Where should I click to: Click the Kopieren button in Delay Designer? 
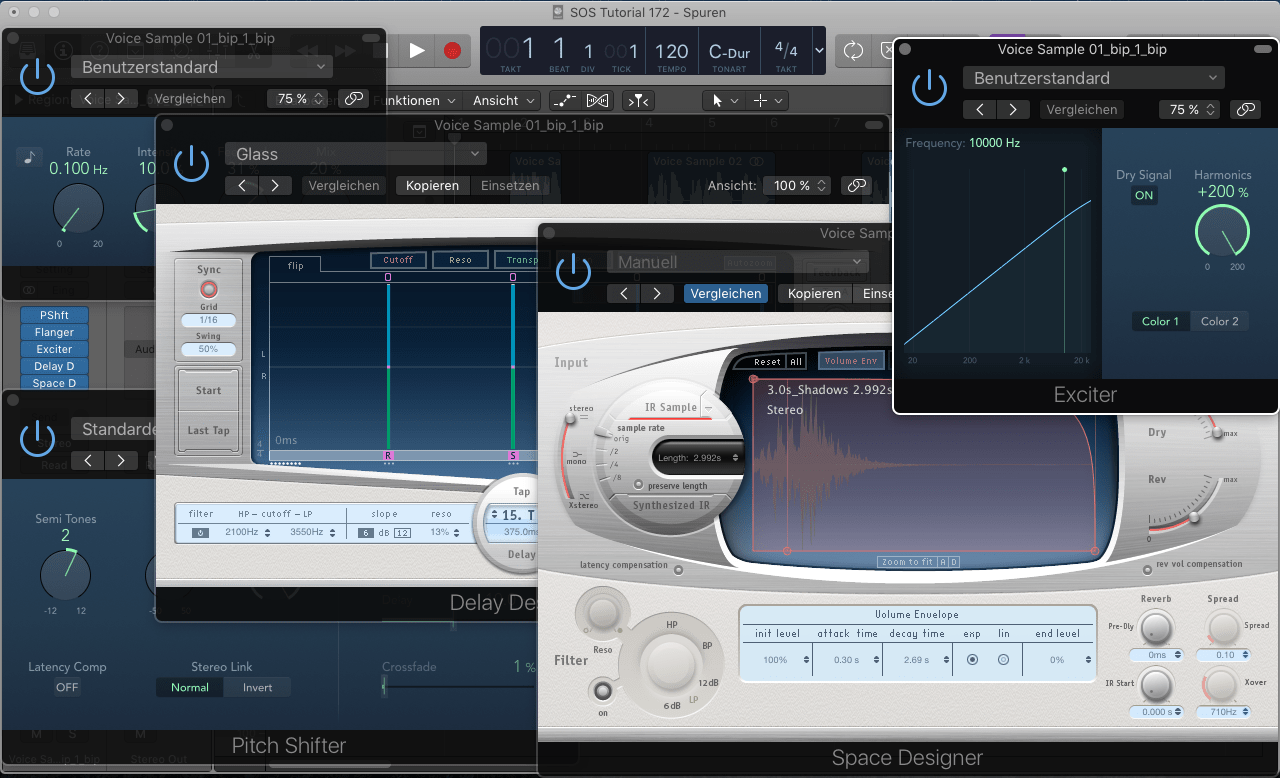pyautogui.click(x=432, y=185)
